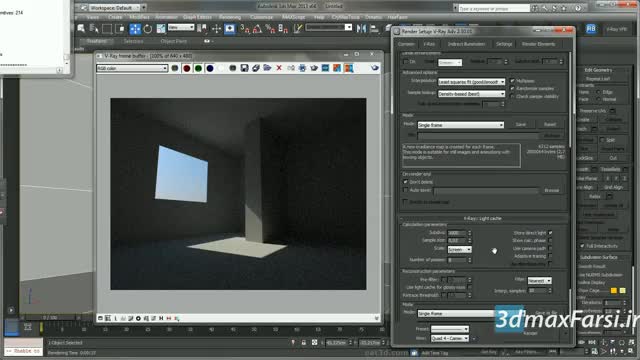Open the light cache Scale dropdown
The image size is (640, 360).
(x=460, y=249)
